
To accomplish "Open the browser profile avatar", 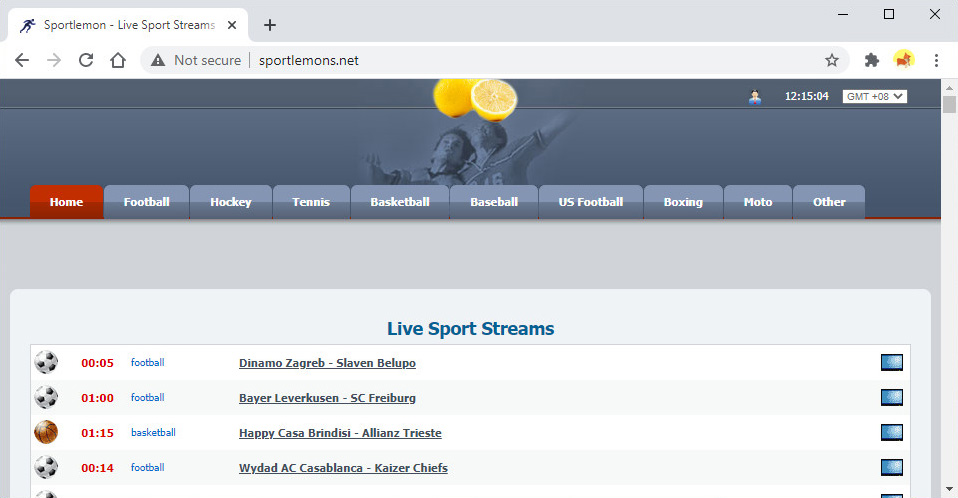I will tap(904, 60).
